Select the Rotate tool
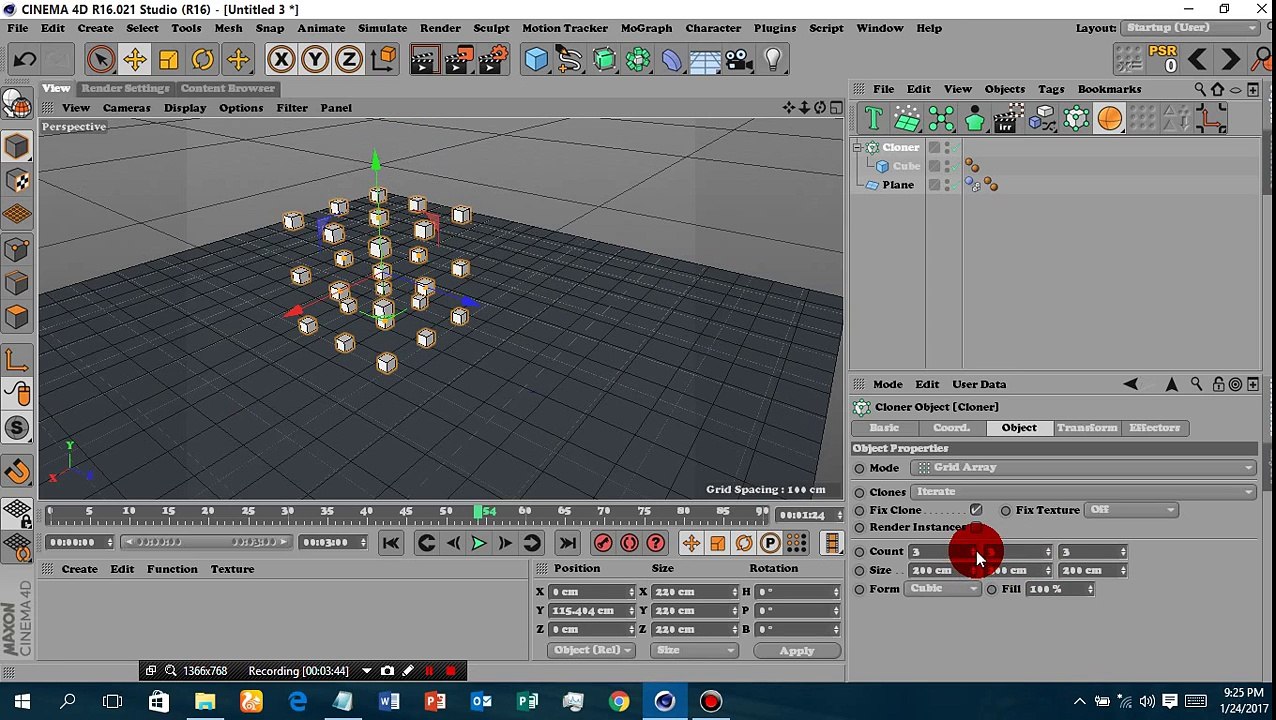The image size is (1276, 720). (x=202, y=60)
